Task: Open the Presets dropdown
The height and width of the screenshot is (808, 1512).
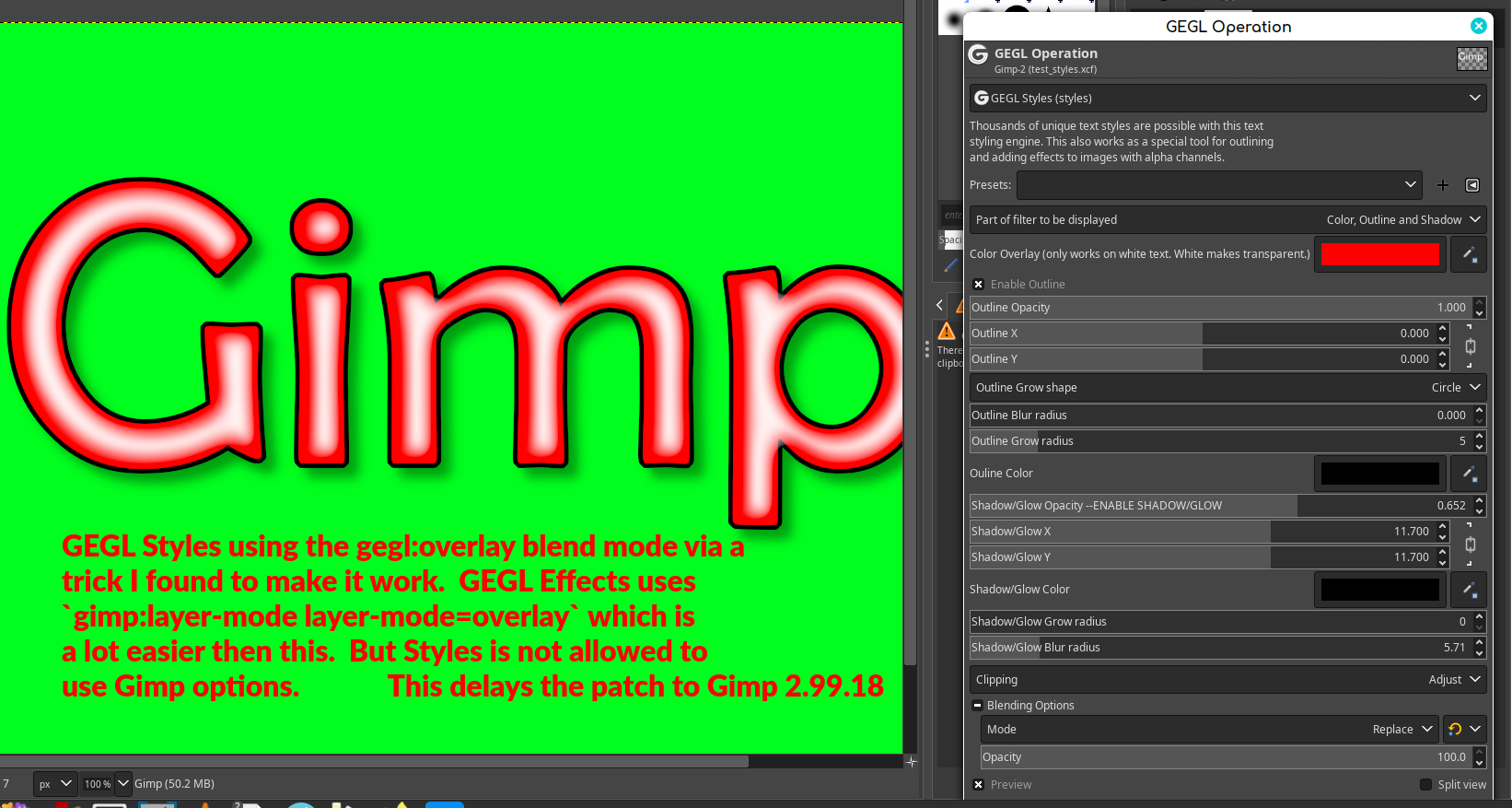Action: coord(1219,185)
